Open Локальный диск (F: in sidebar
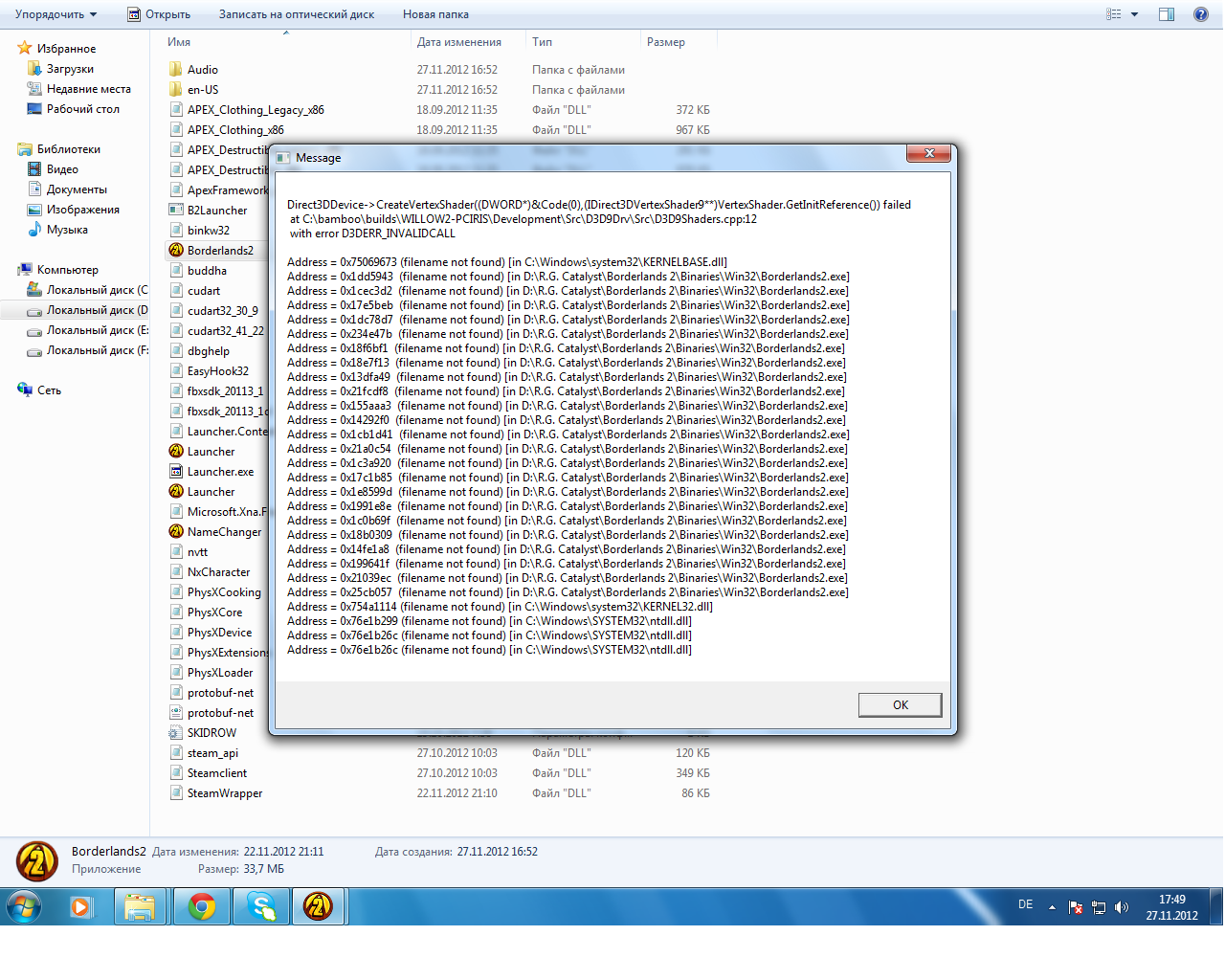 [97, 350]
